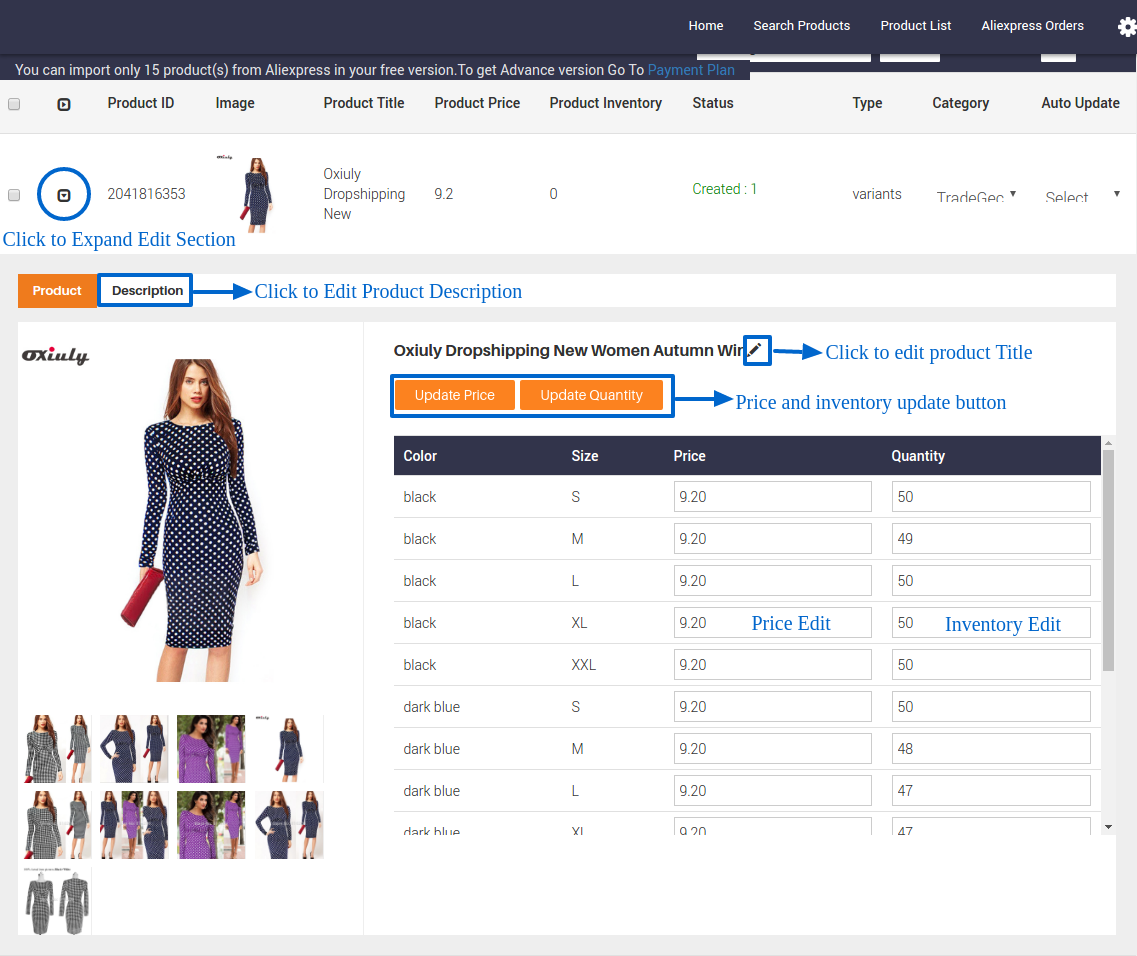This screenshot has height=956, width=1137.
Task: Select the purple dress thumbnail in first row
Action: pyautogui.click(x=211, y=748)
